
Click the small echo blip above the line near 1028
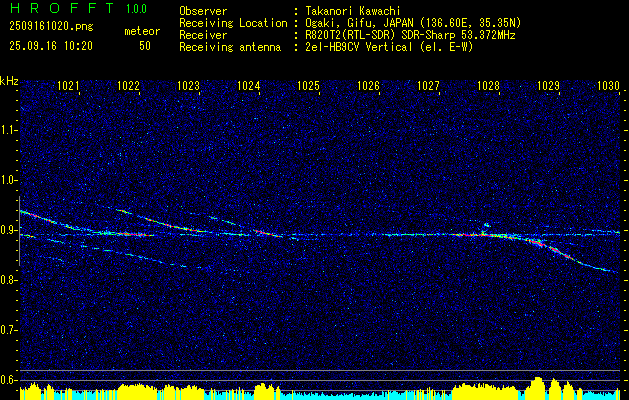[x=486, y=226]
